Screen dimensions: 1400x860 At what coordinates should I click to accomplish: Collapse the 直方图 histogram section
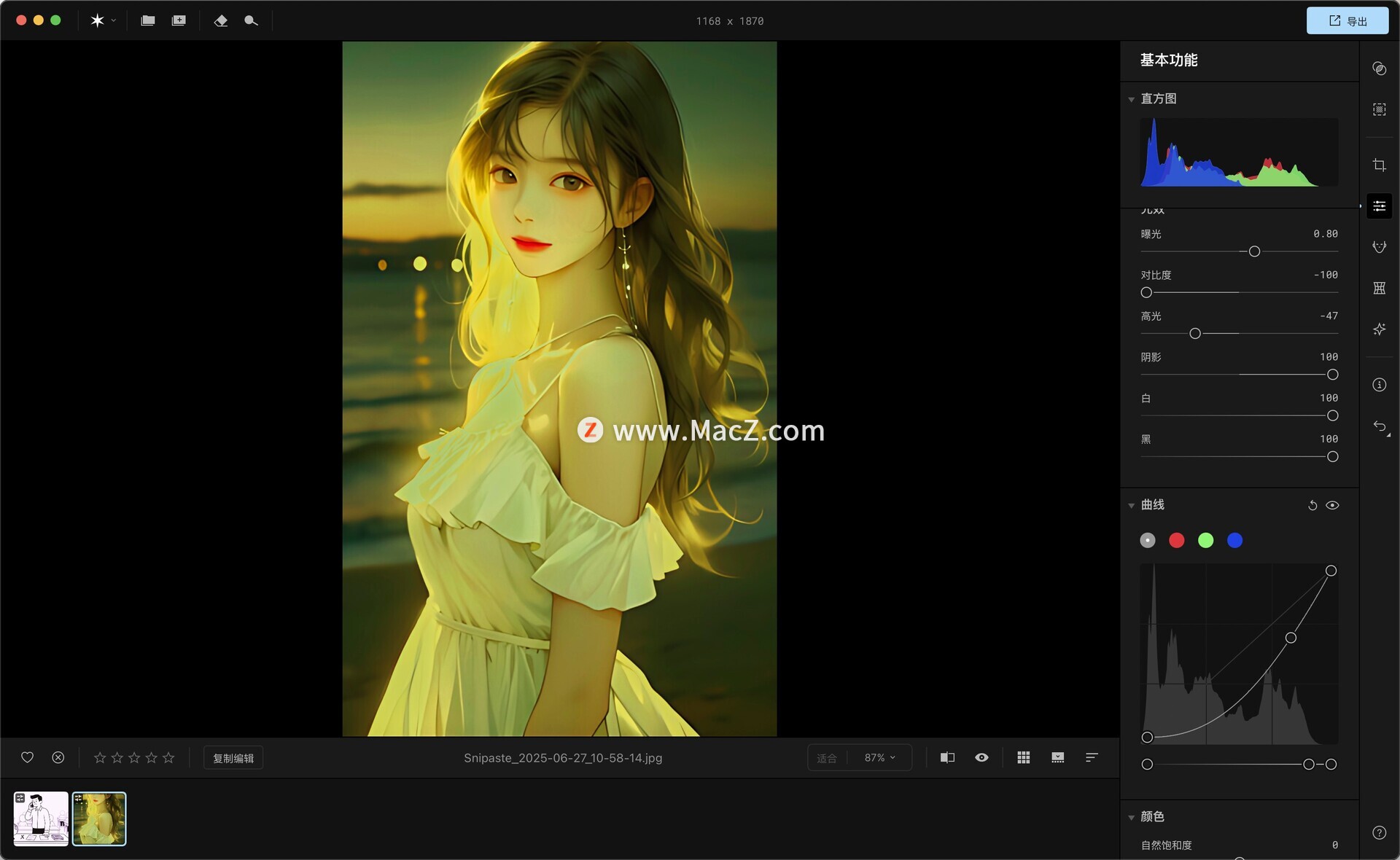pyautogui.click(x=1132, y=99)
